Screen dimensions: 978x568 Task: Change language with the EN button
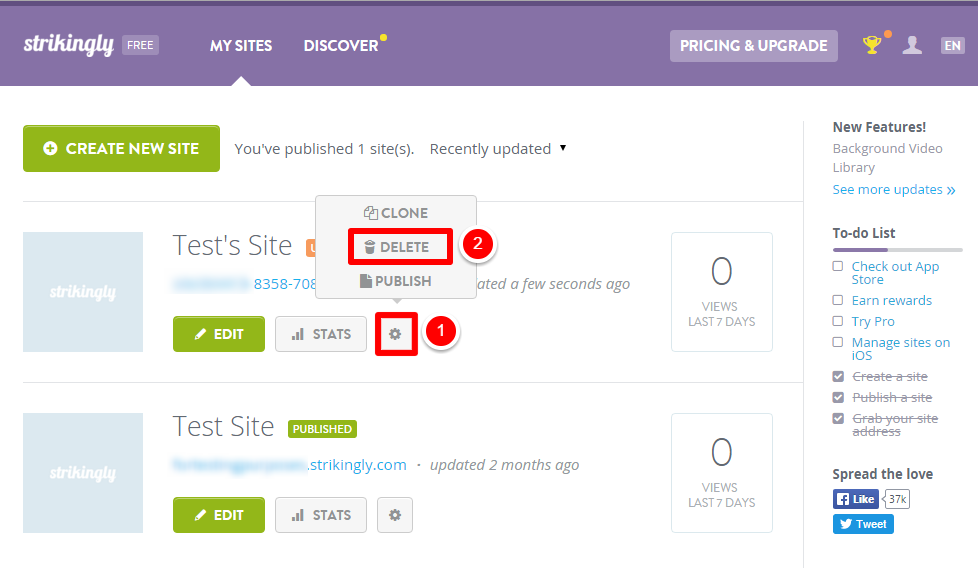952,45
